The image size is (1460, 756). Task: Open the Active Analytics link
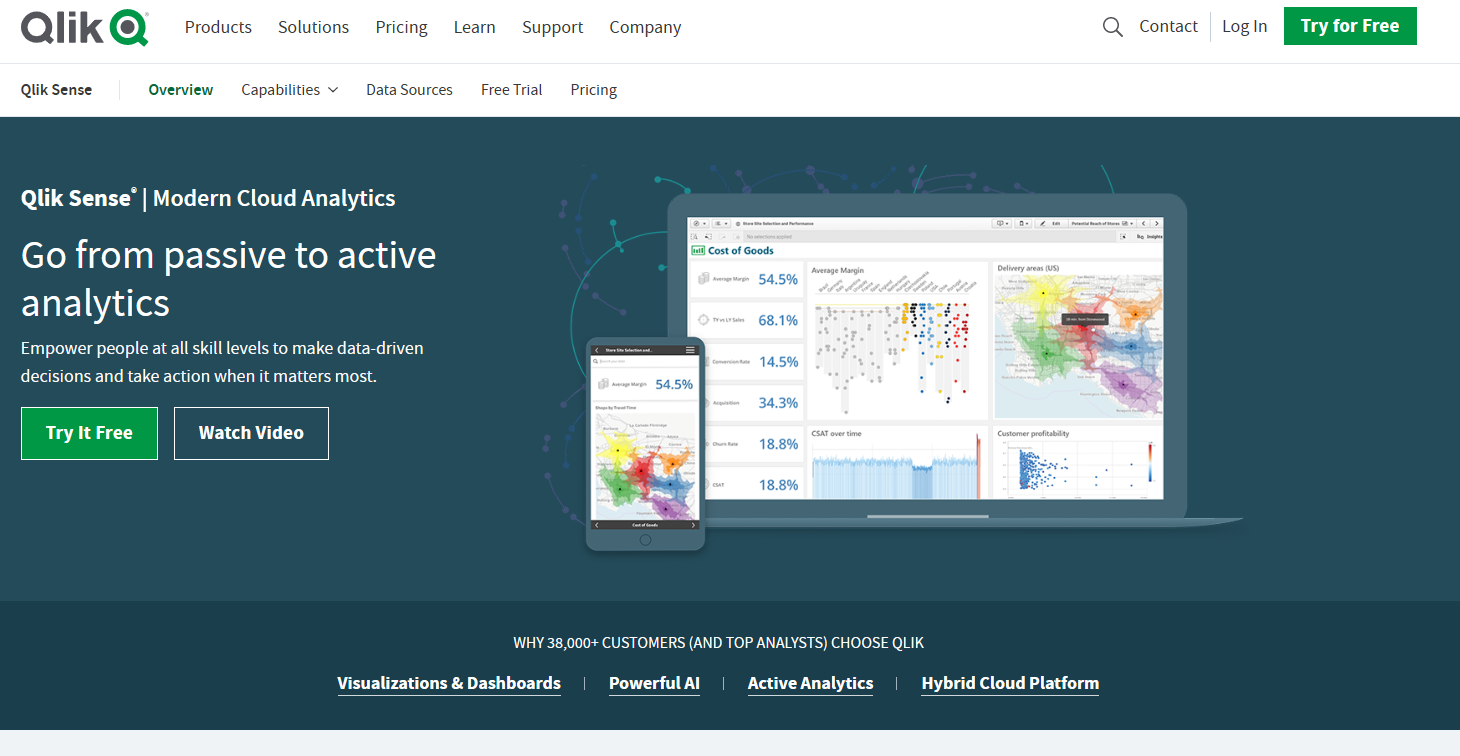(x=810, y=683)
